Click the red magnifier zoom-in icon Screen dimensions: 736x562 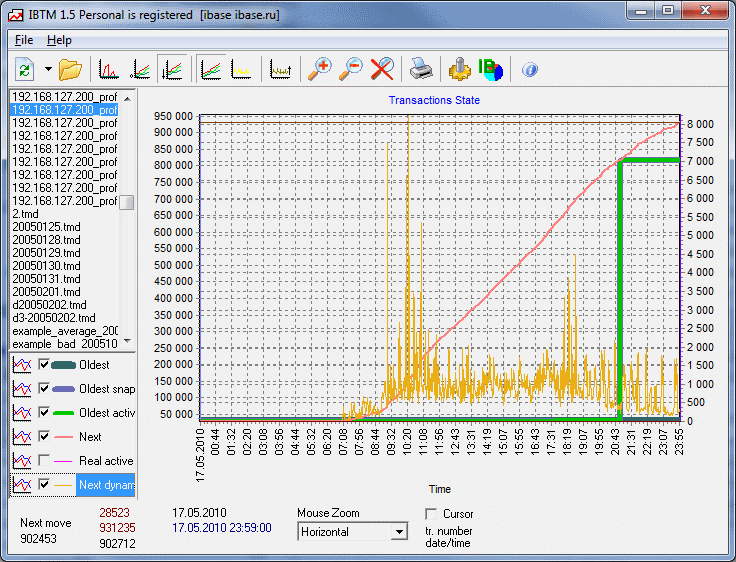pyautogui.click(x=319, y=69)
